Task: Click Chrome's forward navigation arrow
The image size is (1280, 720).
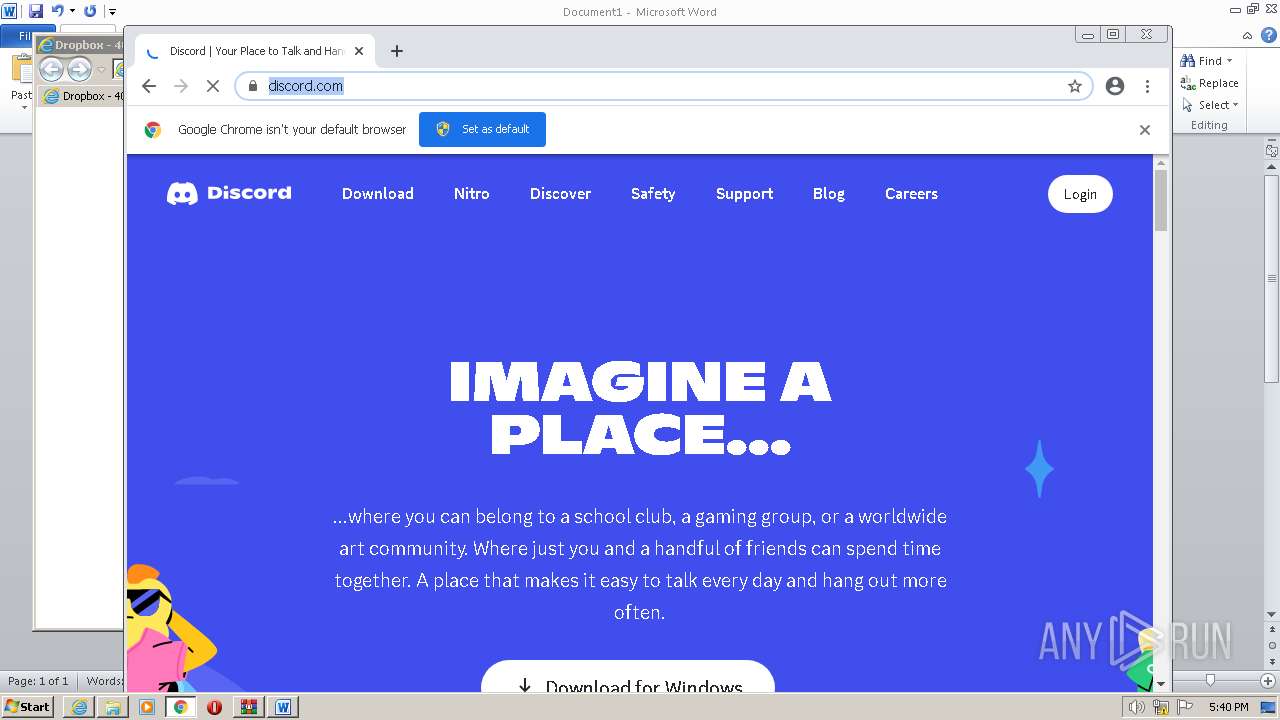Action: 181,86
